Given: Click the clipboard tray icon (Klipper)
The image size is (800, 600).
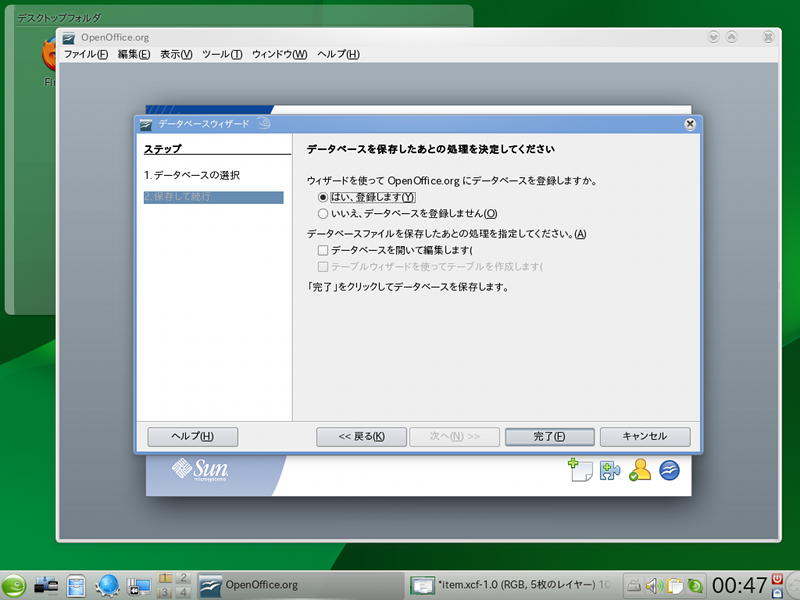Looking at the screenshot, I should pos(674,585).
